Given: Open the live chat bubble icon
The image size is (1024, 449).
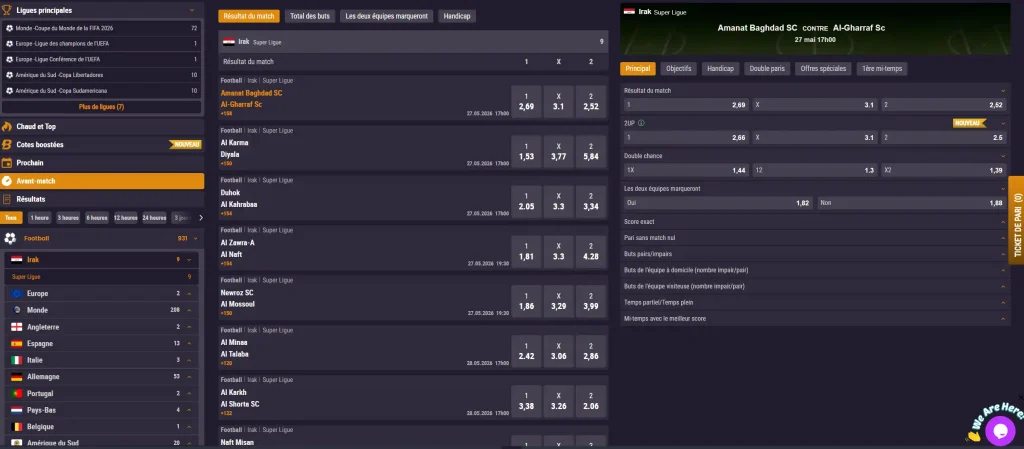Looking at the screenshot, I should 999,429.
